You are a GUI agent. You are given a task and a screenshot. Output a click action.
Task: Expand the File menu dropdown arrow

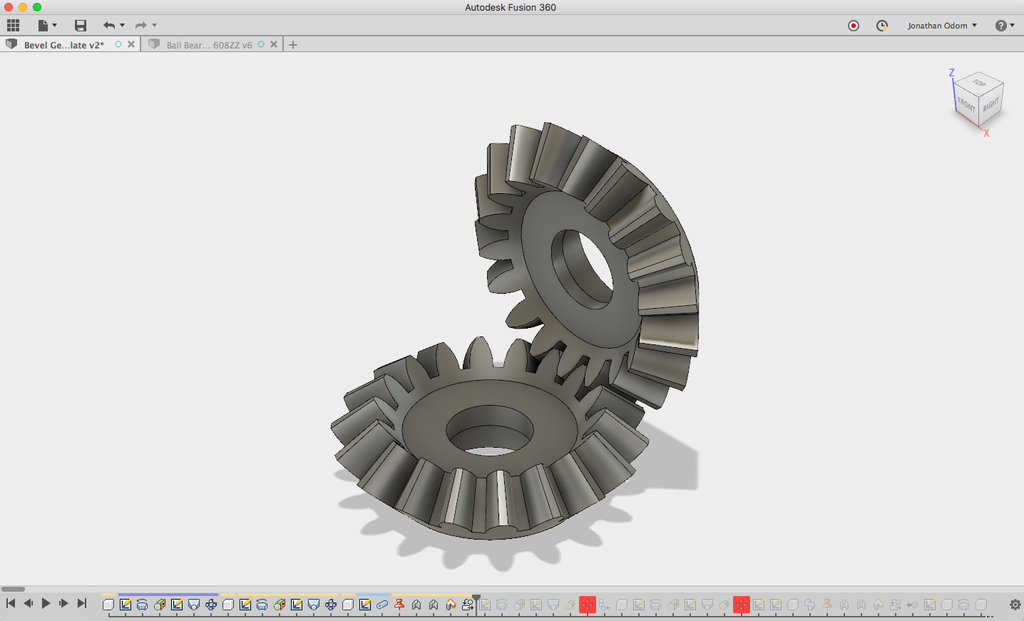tap(54, 25)
